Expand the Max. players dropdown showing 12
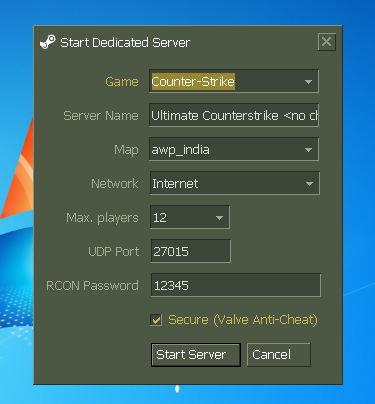Viewport: 375px width, 404px height. pyautogui.click(x=190, y=217)
